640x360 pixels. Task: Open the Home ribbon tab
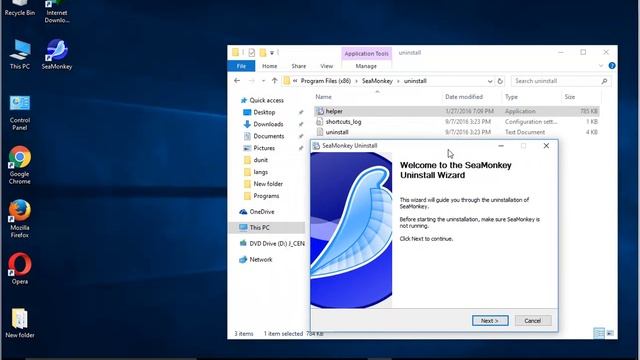point(269,66)
